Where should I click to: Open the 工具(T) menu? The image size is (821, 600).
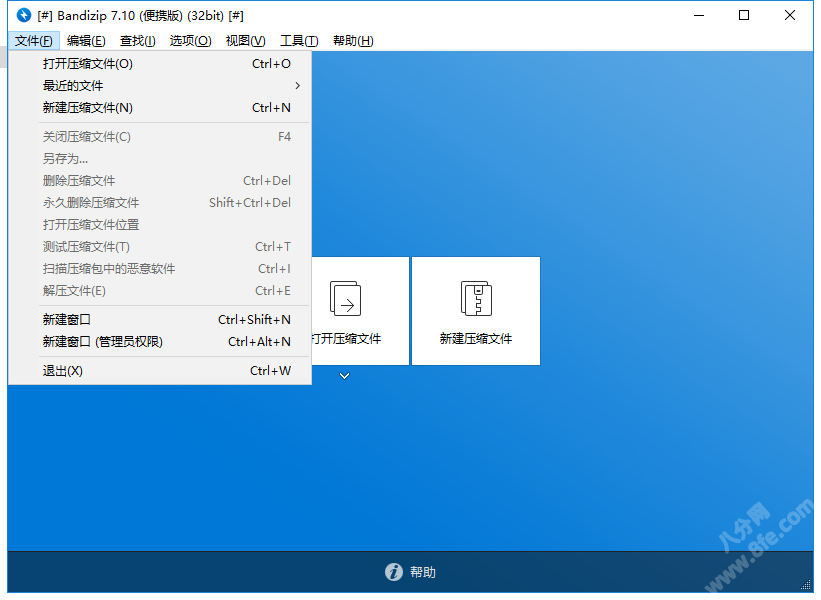click(x=299, y=41)
